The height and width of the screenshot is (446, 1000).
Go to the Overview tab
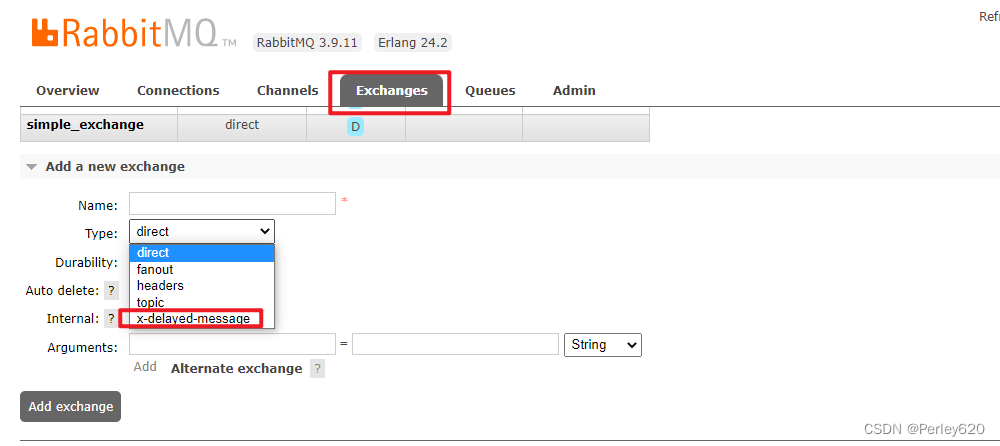[x=68, y=91]
